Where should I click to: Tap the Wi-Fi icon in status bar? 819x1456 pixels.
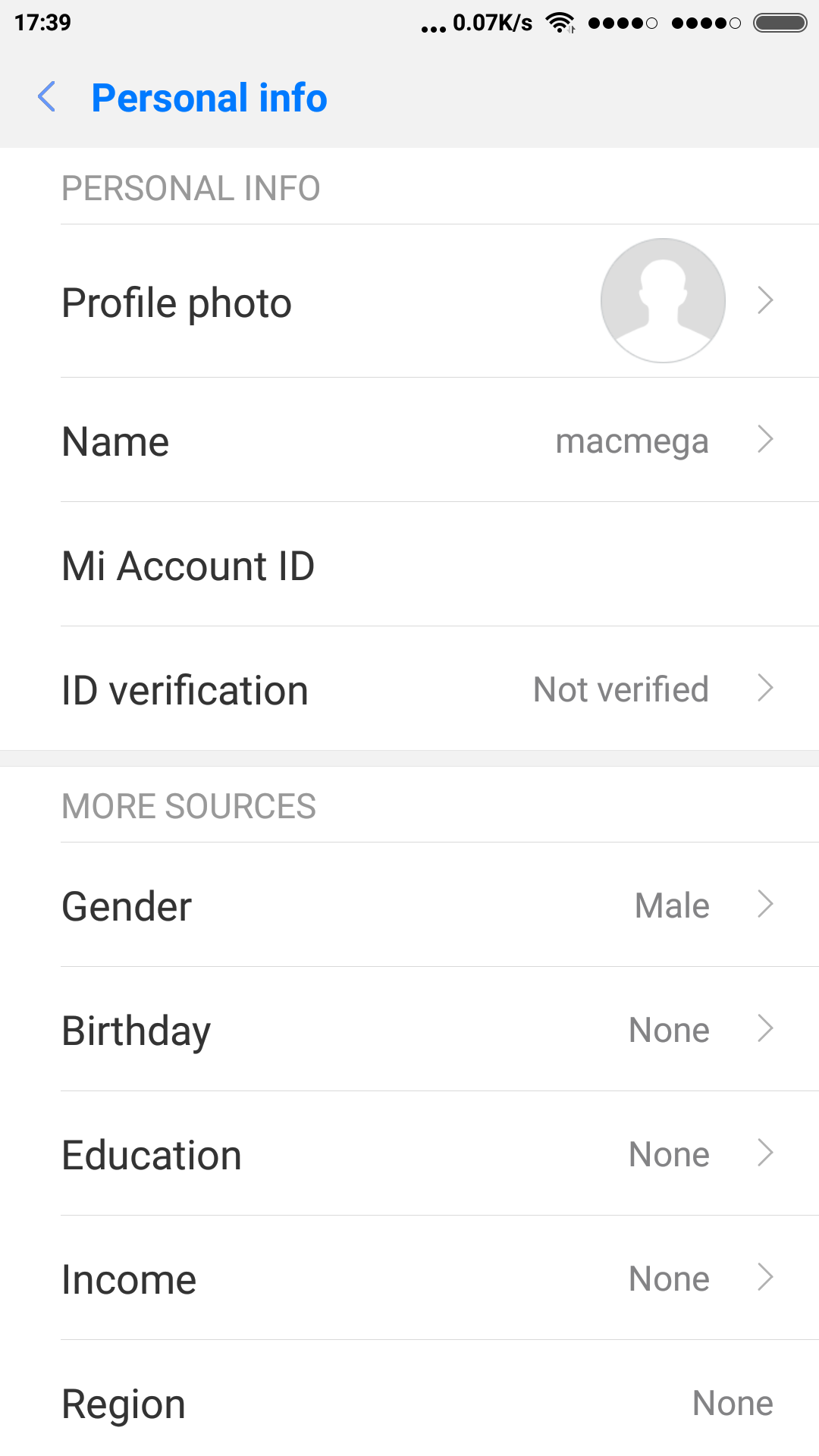pyautogui.click(x=560, y=23)
